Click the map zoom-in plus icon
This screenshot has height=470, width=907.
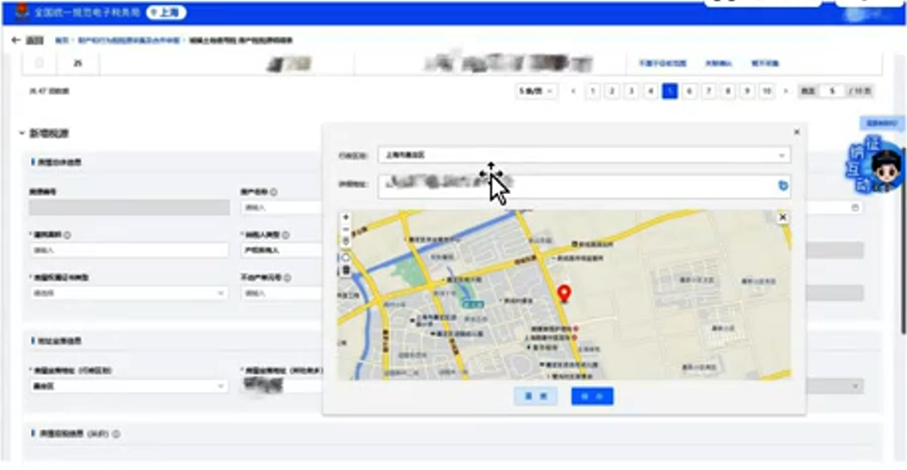[x=346, y=217]
